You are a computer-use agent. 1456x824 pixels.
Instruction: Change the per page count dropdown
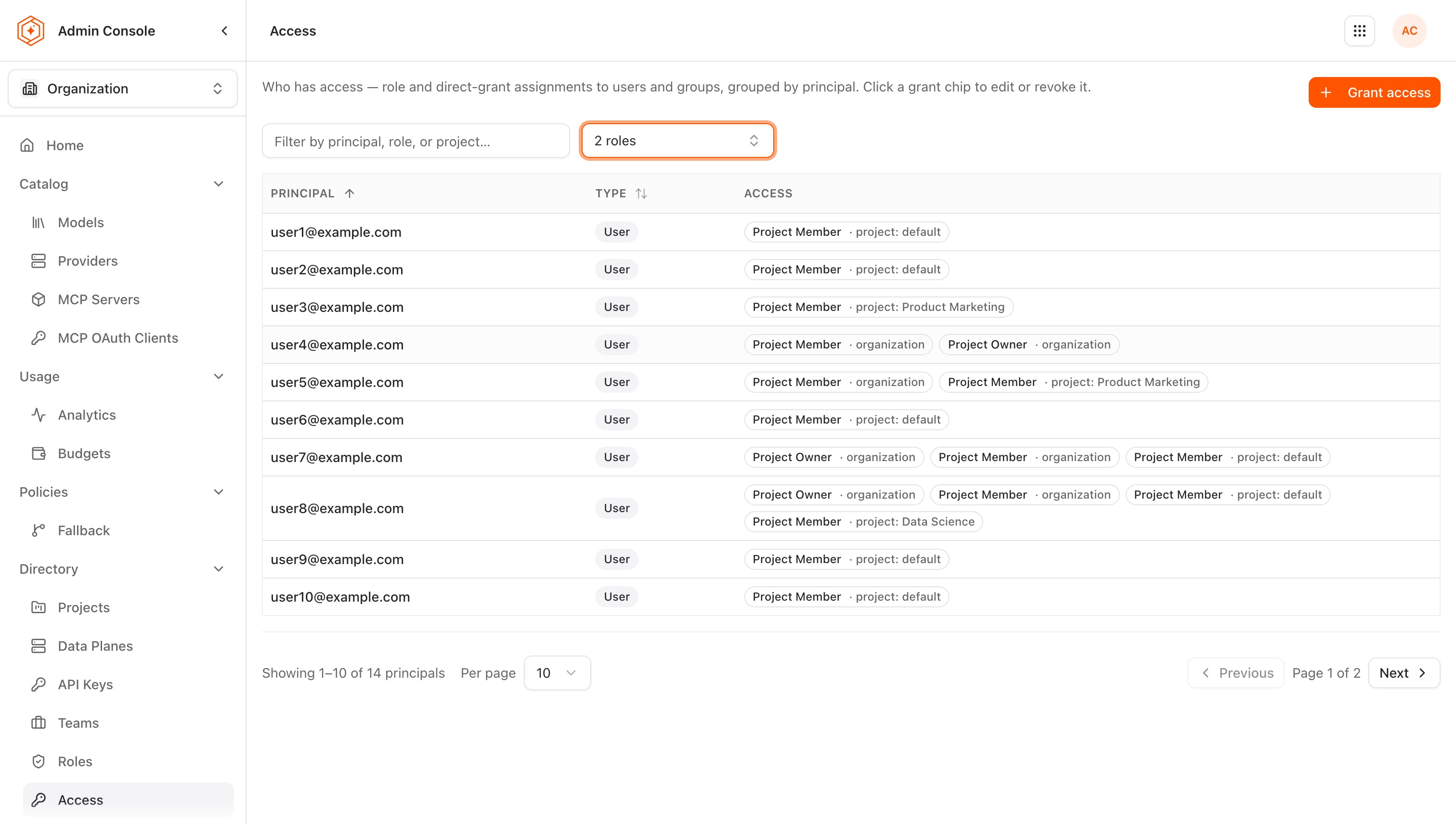[x=557, y=673]
